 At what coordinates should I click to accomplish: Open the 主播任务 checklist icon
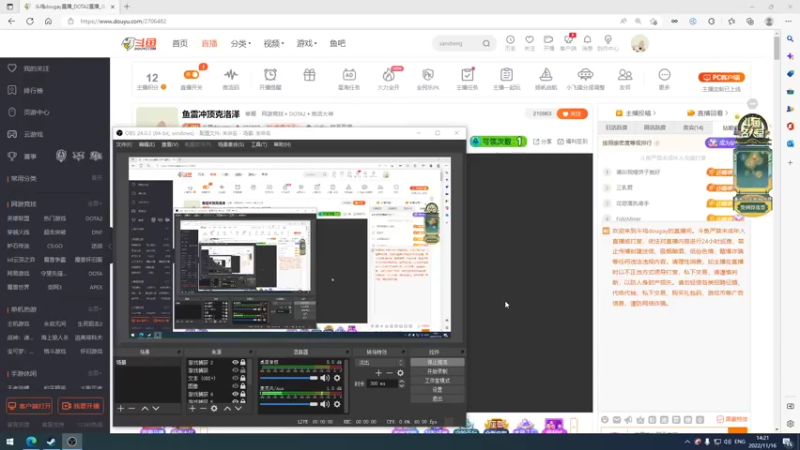(467, 74)
